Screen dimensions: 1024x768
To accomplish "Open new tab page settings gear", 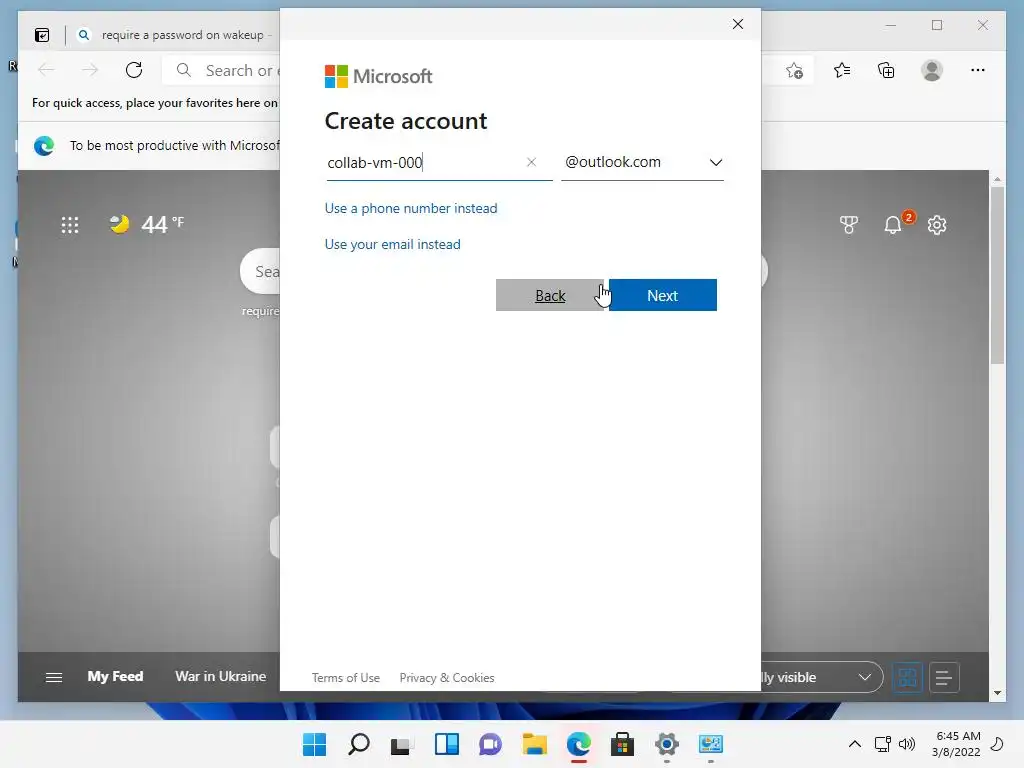I will pos(937,225).
